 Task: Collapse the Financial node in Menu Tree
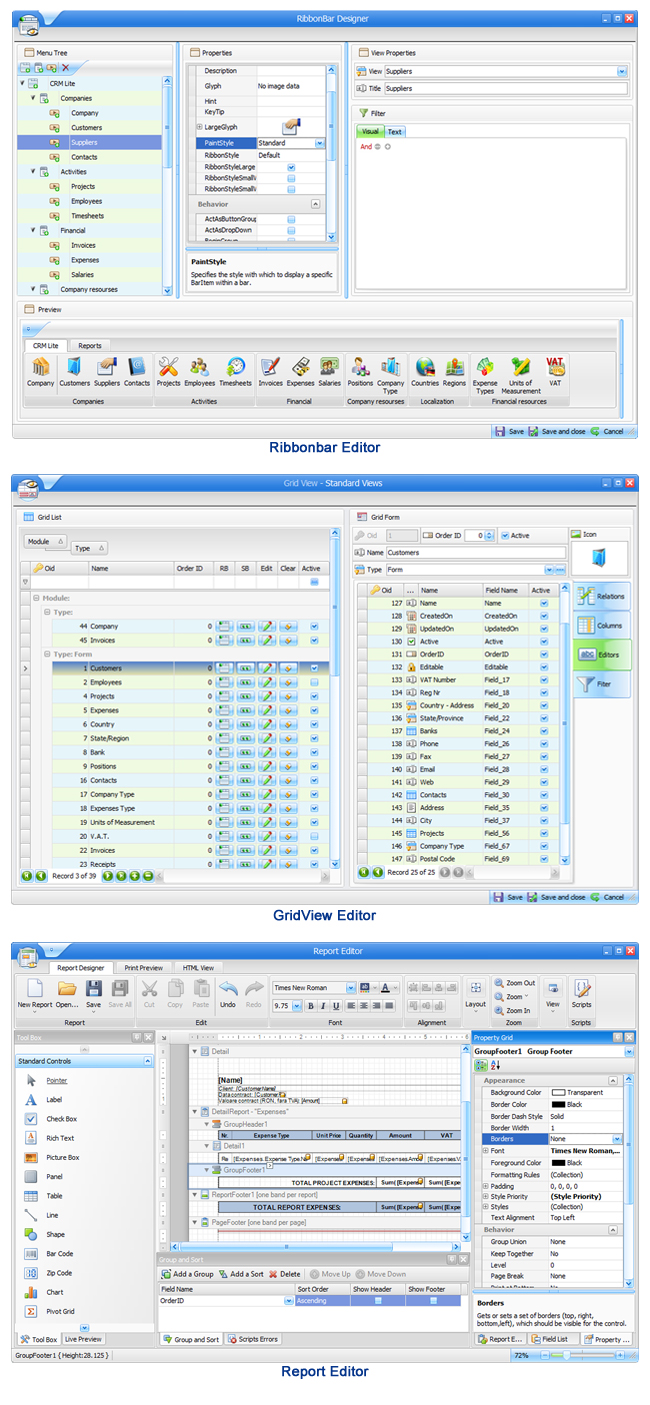pyautogui.click(x=33, y=230)
